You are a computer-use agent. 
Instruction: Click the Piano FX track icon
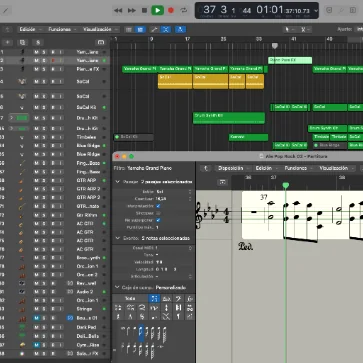[x=22, y=69]
